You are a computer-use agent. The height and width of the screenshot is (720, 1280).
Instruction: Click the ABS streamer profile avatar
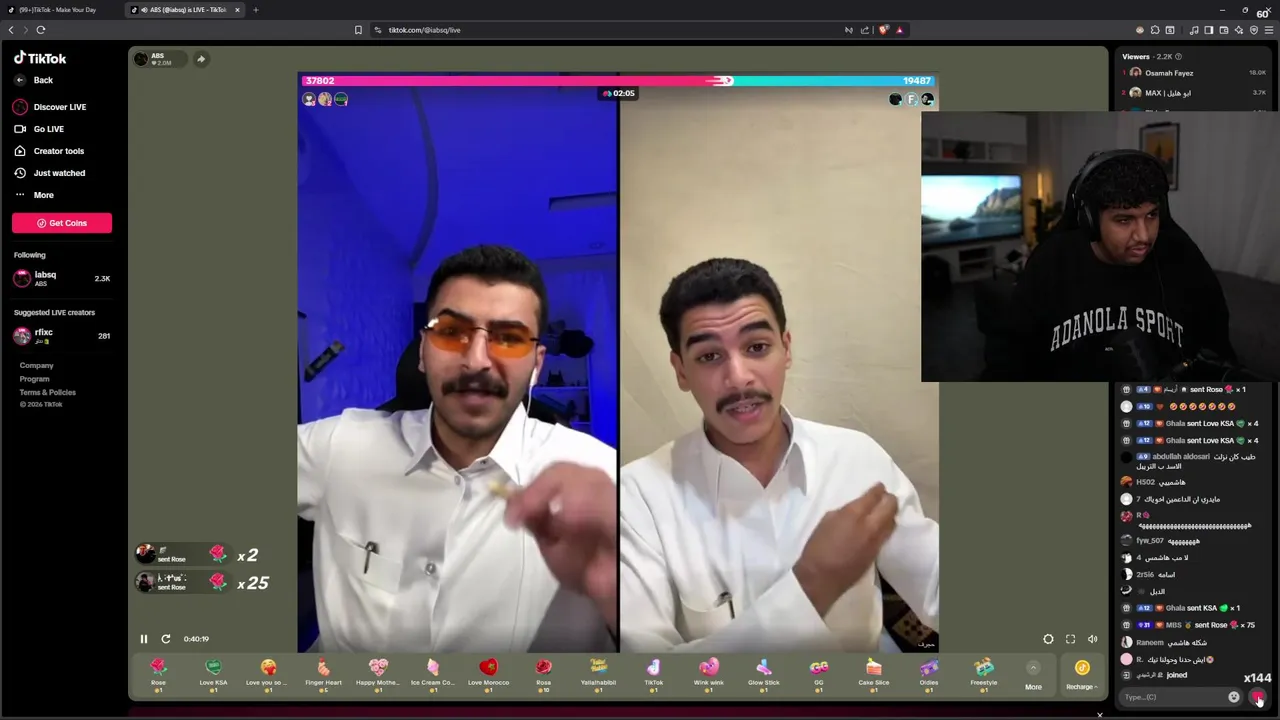141,59
